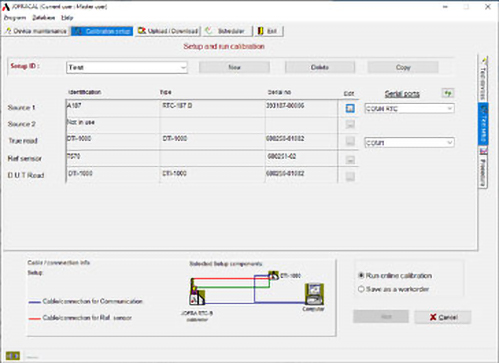Click the Cancel button

coord(443,317)
